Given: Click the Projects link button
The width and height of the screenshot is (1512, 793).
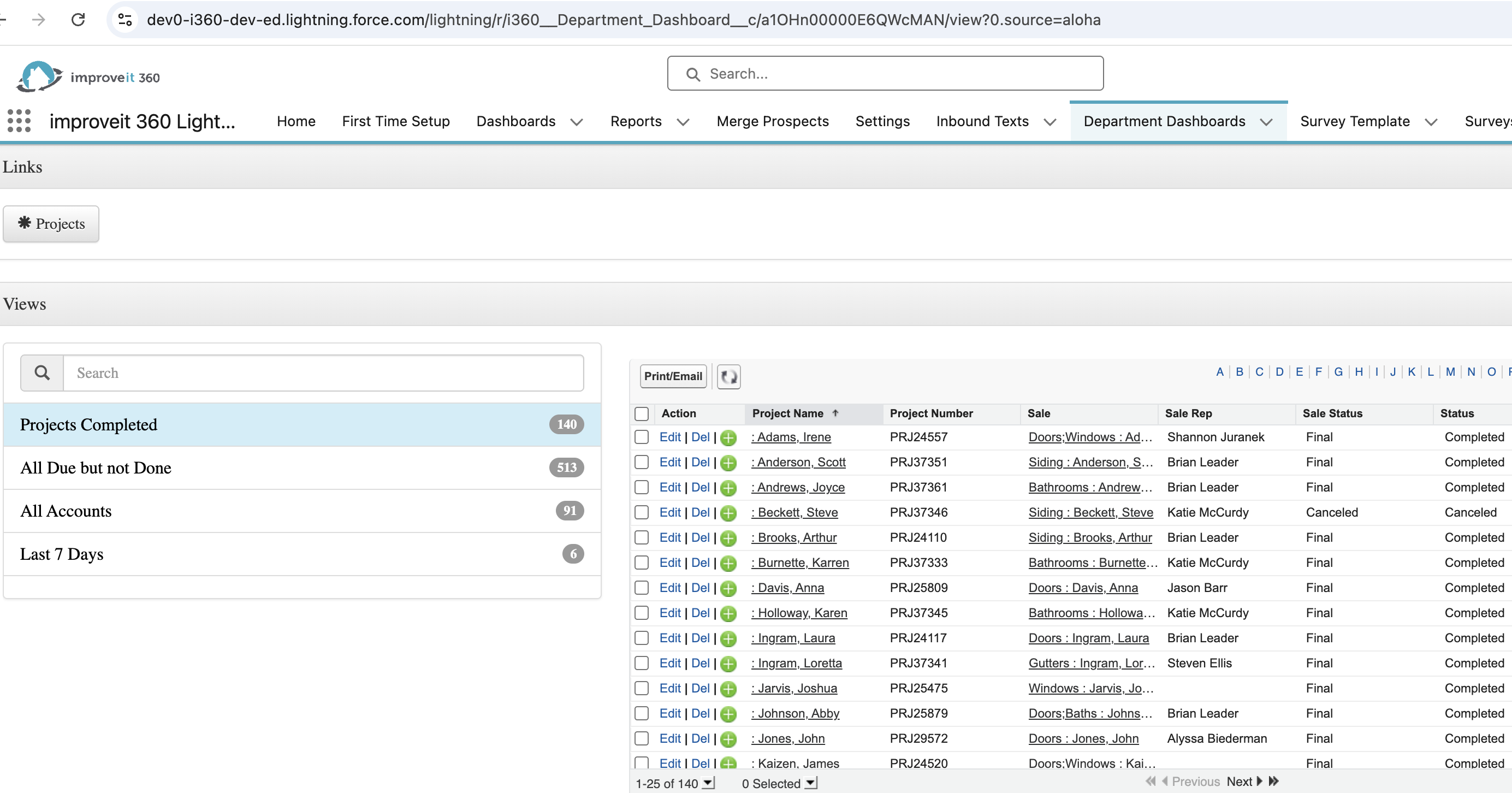Looking at the screenshot, I should [51, 223].
